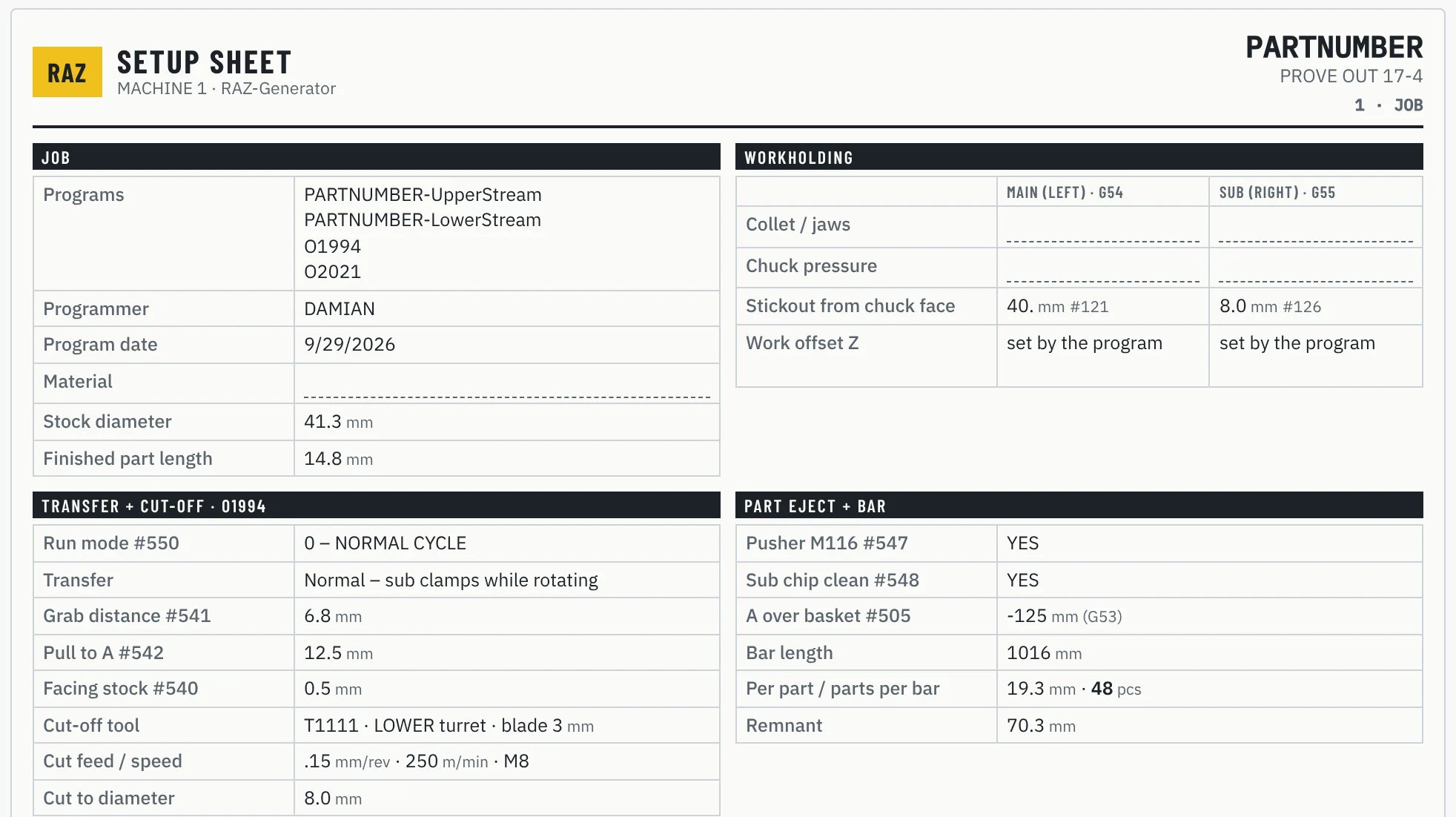Click 'Normal – sub clamps while rotating'
The height and width of the screenshot is (817, 1456).
451,580
